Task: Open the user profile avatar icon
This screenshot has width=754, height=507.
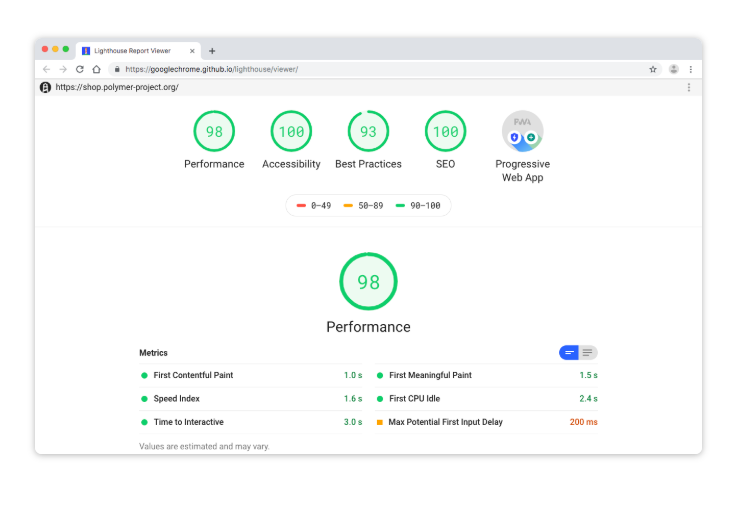Action: (x=674, y=69)
